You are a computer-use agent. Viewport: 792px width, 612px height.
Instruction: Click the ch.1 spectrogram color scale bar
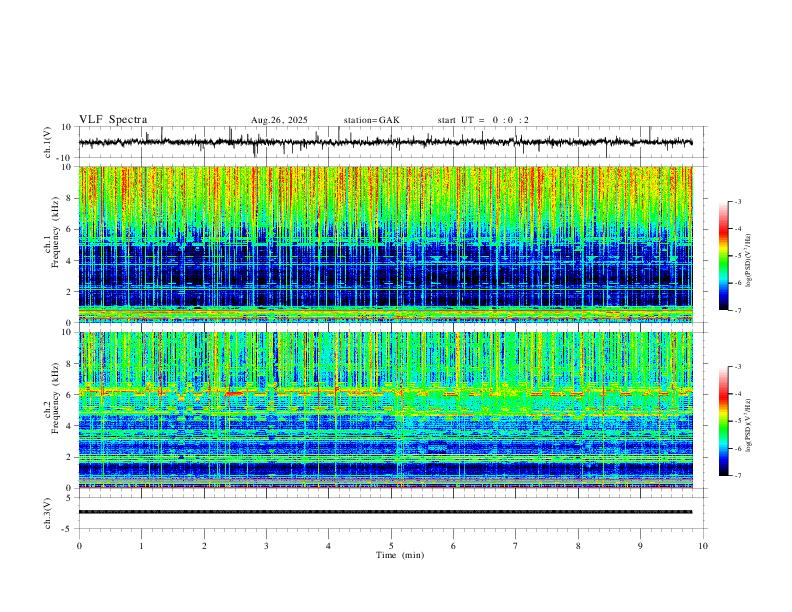coord(724,256)
